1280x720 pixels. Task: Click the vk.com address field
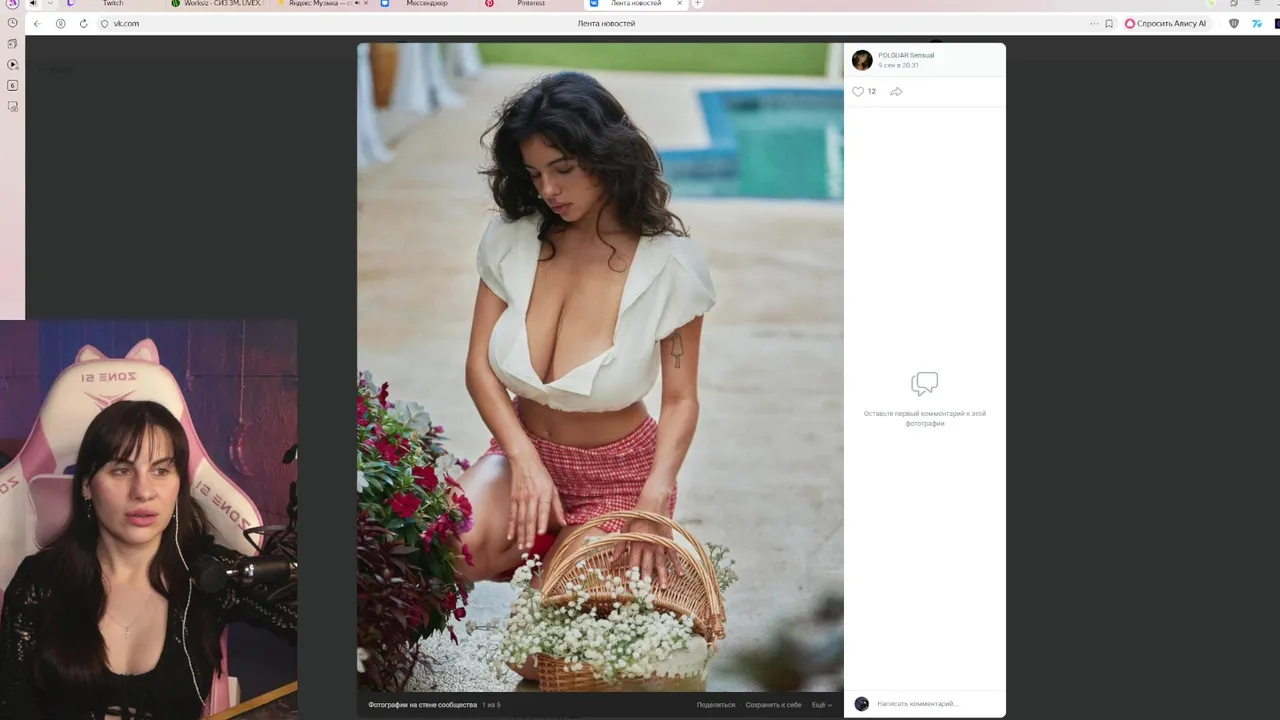(126, 23)
